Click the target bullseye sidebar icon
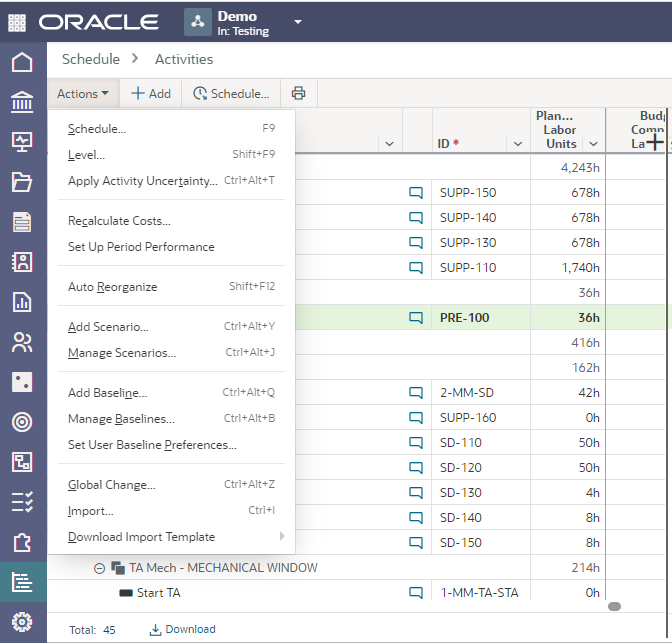This screenshot has width=672, height=643. 21,422
